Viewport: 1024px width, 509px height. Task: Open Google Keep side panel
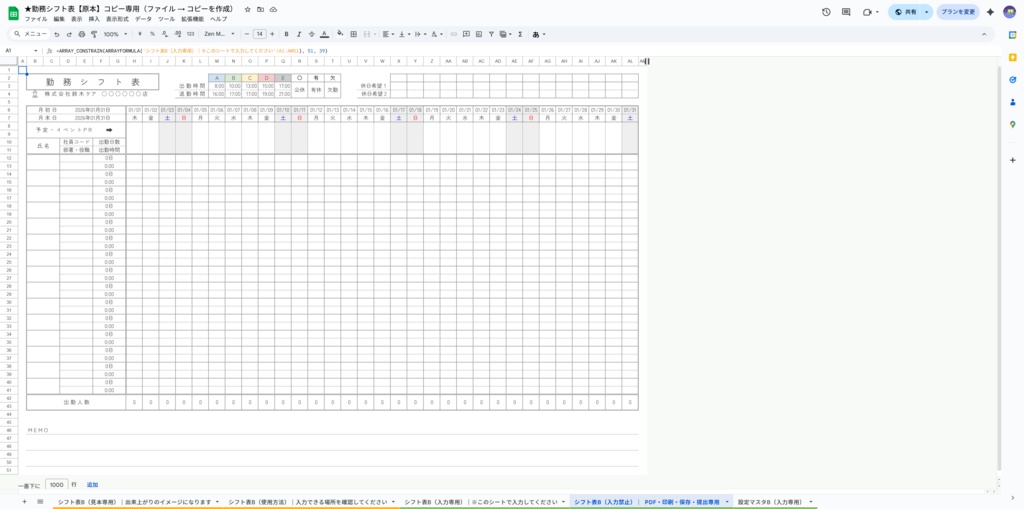pyautogui.click(x=1012, y=57)
